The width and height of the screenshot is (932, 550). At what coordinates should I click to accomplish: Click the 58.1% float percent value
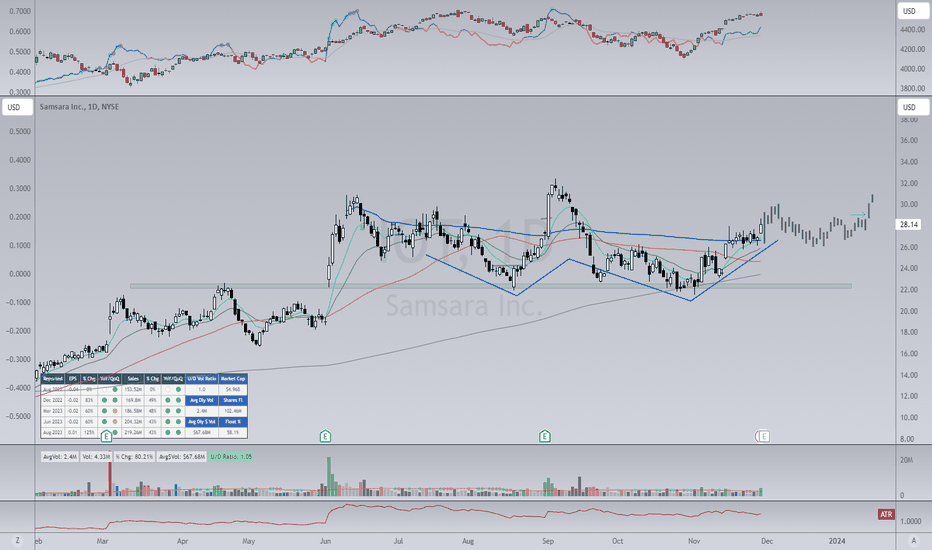coord(232,432)
